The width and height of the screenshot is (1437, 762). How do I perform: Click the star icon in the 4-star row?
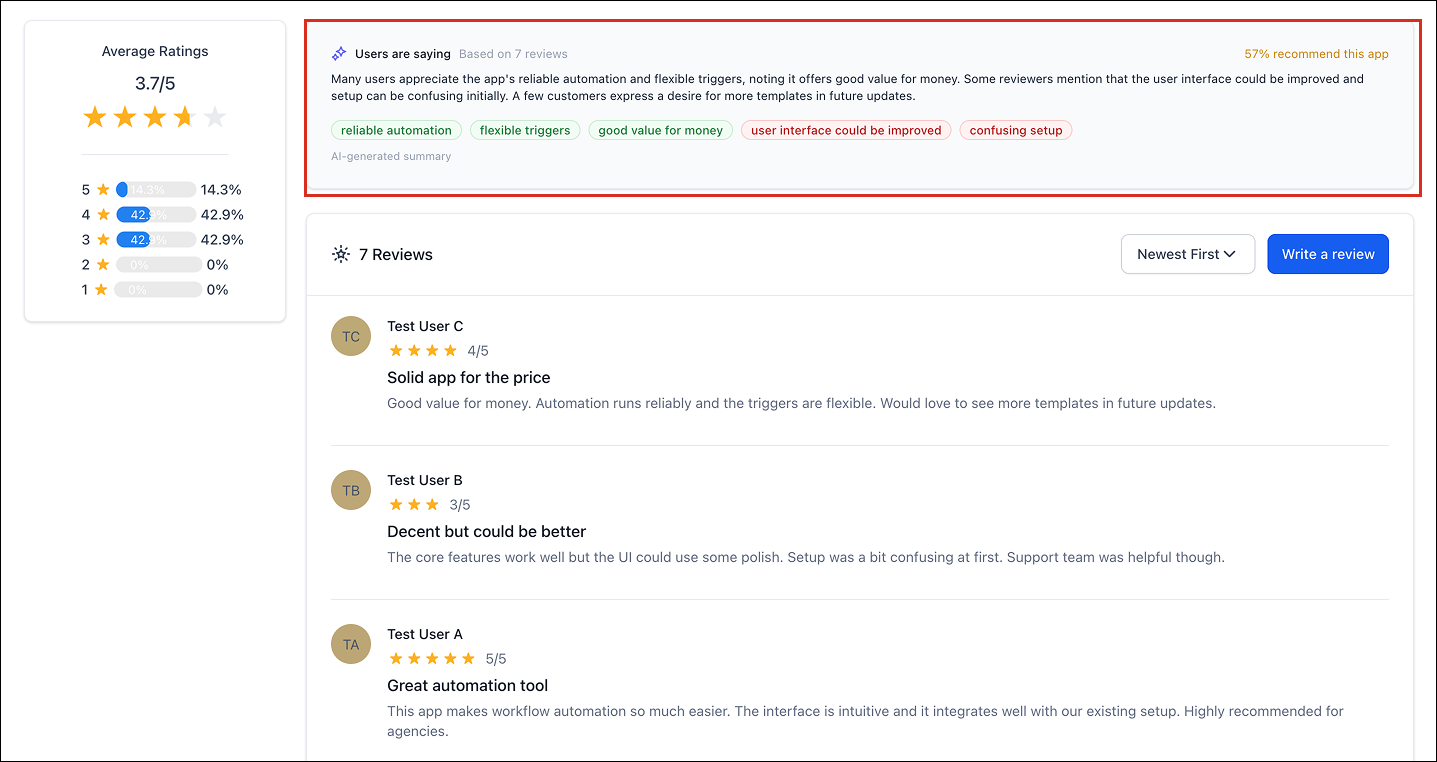[103, 214]
